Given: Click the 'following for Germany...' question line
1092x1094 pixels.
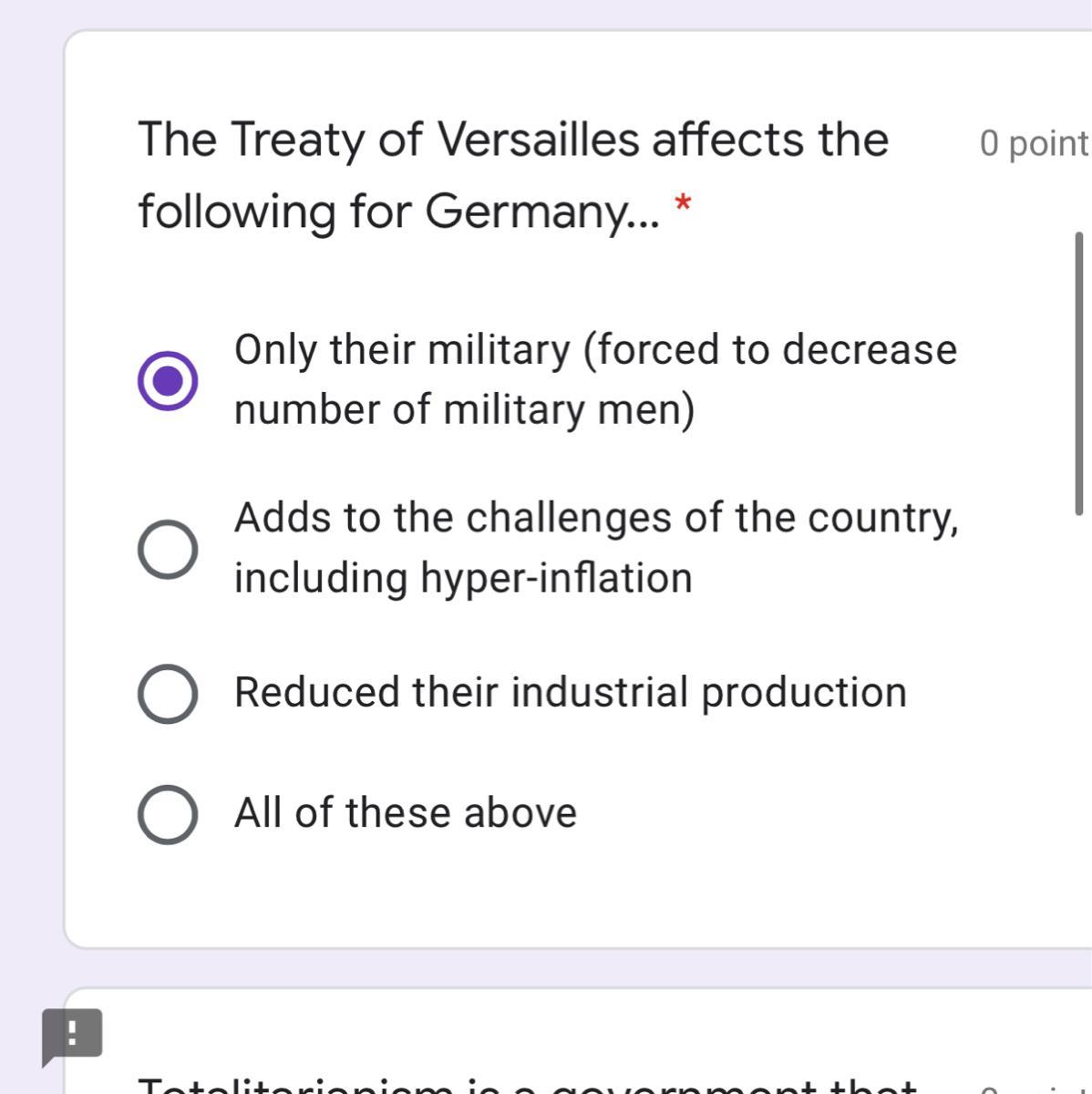Looking at the screenshot, I should click(399, 211).
